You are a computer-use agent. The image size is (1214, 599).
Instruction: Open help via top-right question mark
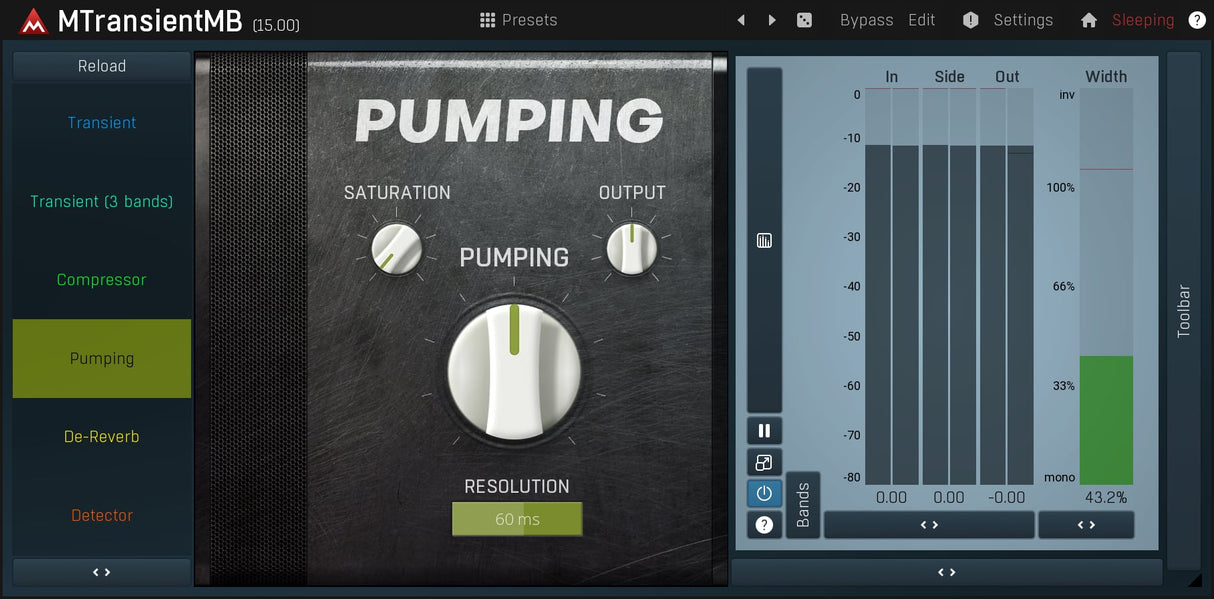click(x=1196, y=20)
